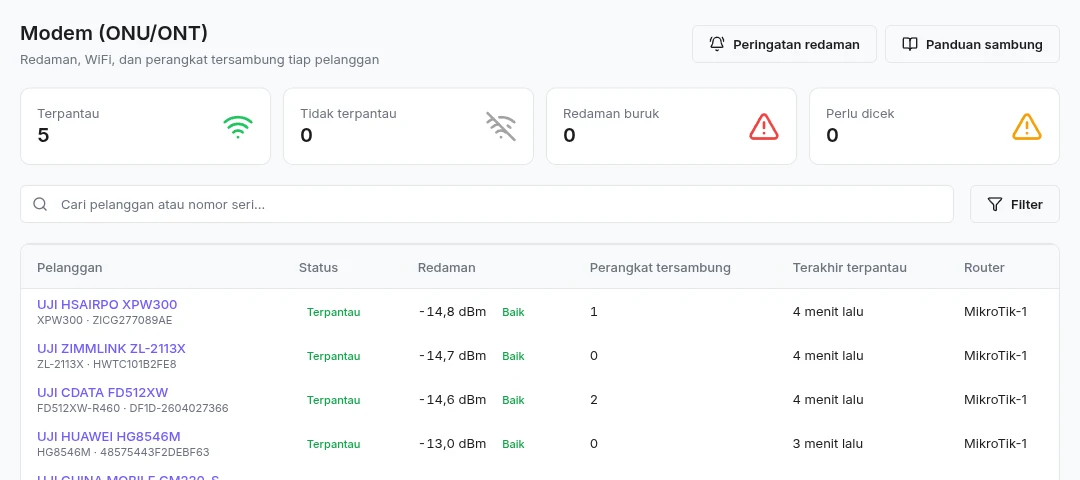1080x480 pixels.
Task: Click serial text XPW300 · ZICG277089AE
Action: click(105, 320)
